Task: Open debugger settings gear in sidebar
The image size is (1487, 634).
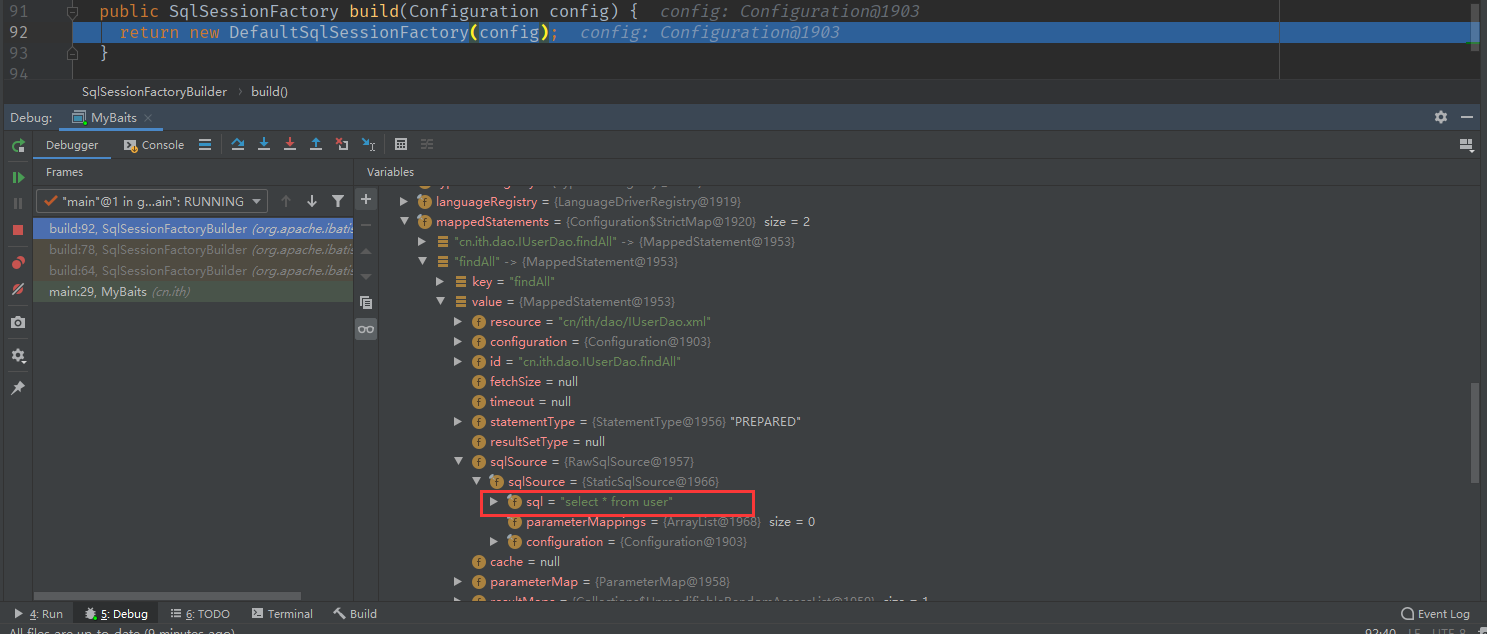Action: (x=18, y=356)
